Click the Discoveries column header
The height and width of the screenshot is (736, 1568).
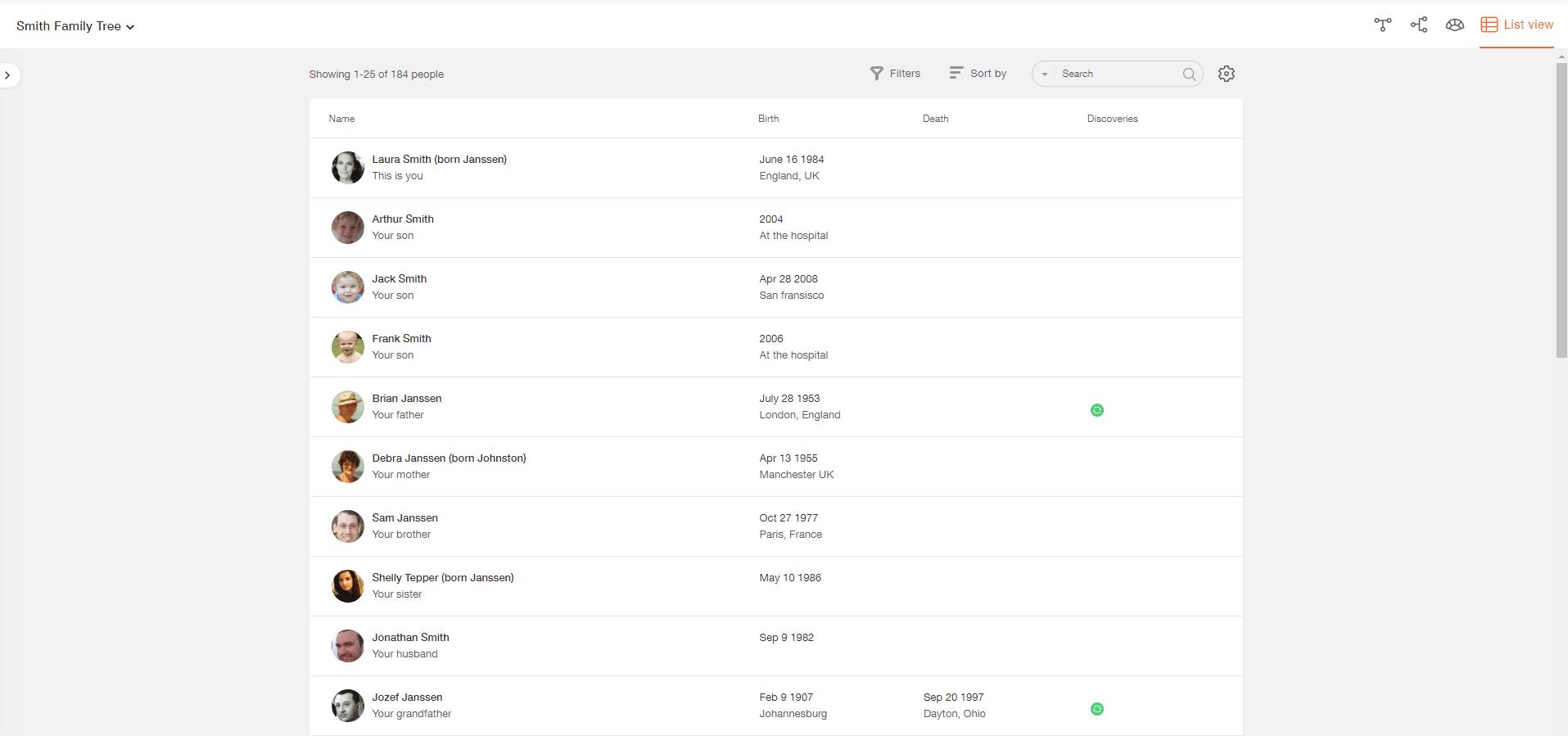coord(1112,119)
